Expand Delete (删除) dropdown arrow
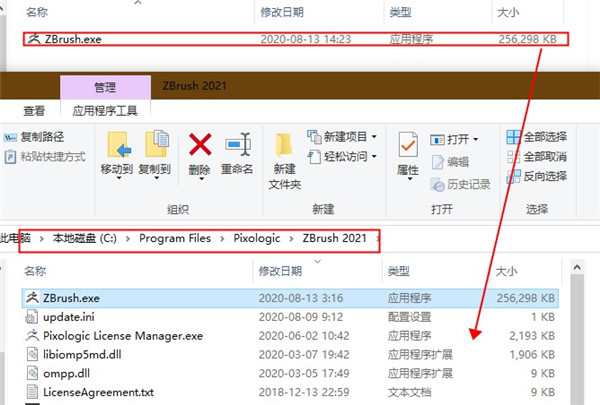 [x=201, y=179]
